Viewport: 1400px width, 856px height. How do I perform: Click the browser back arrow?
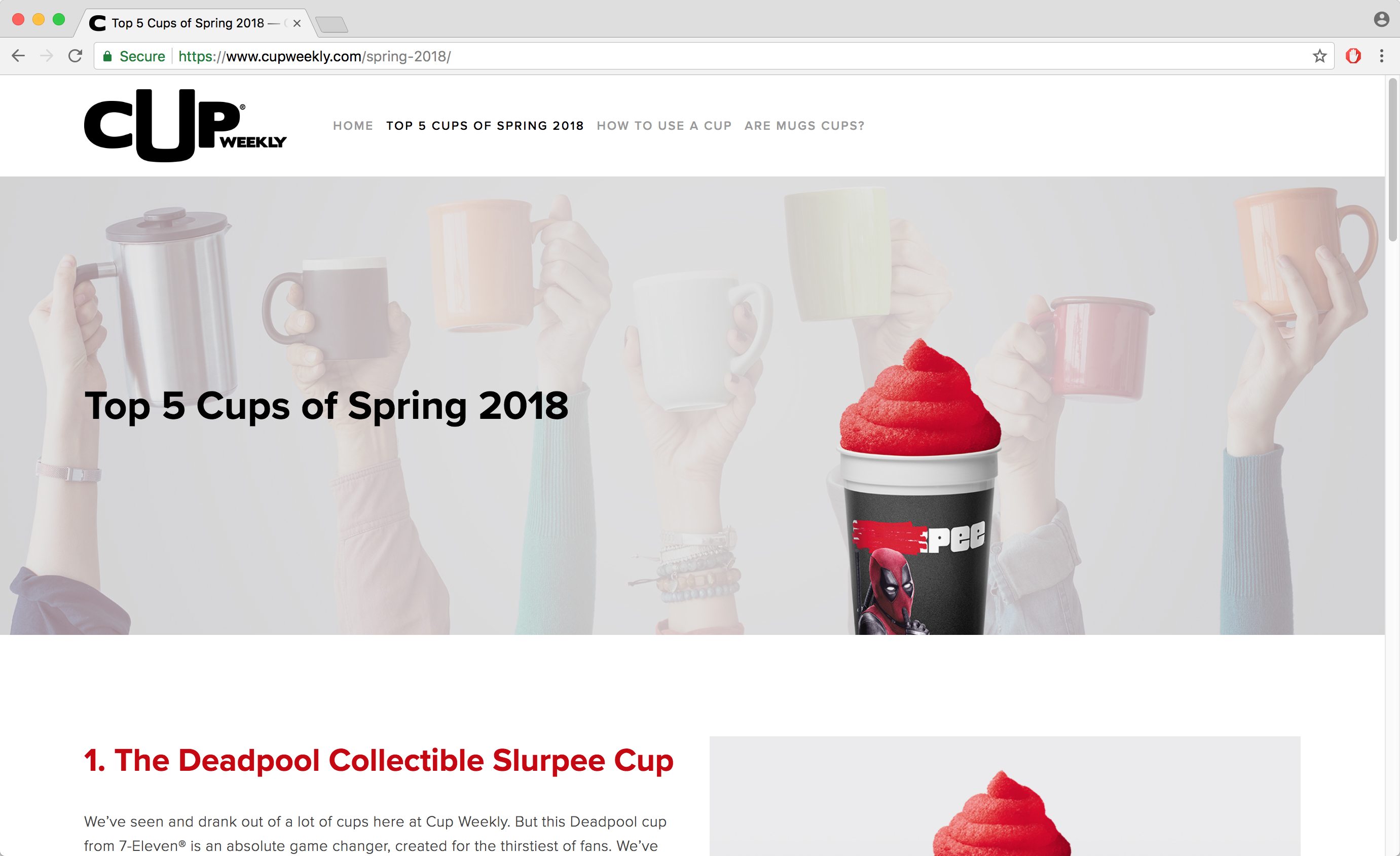click(x=18, y=56)
